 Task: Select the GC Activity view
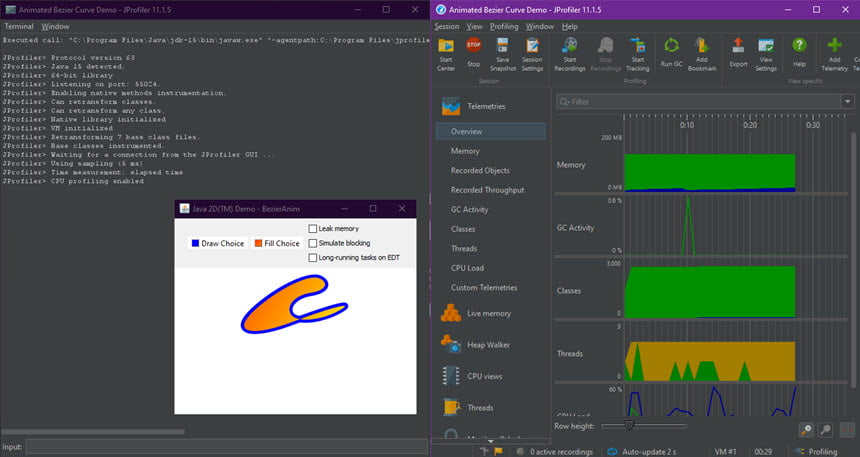(469, 210)
